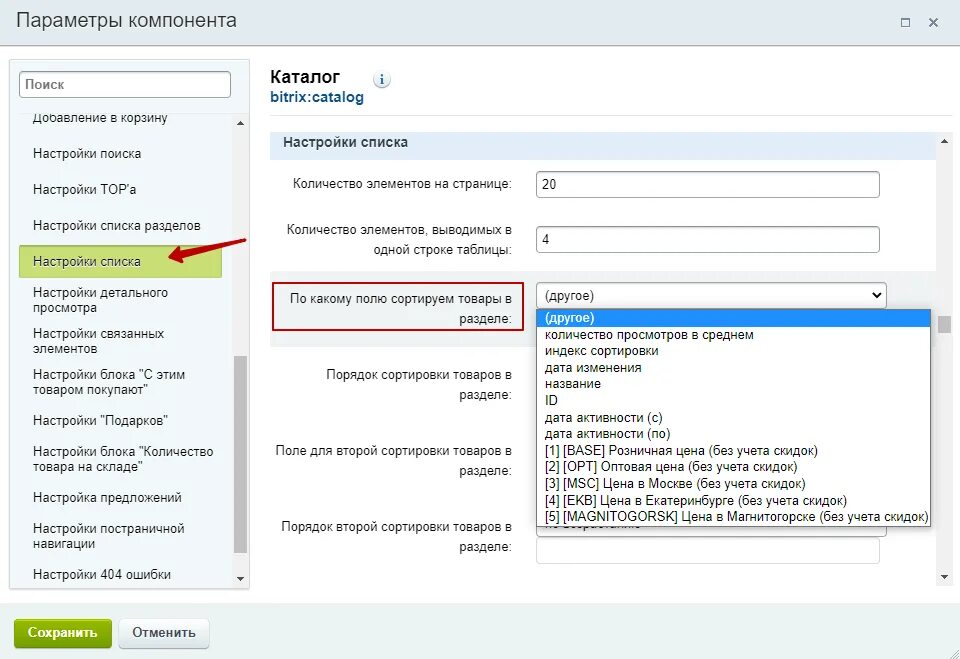Click the main panel scrollbar thumb
Viewport: 960px width, 659px height.
click(944, 324)
